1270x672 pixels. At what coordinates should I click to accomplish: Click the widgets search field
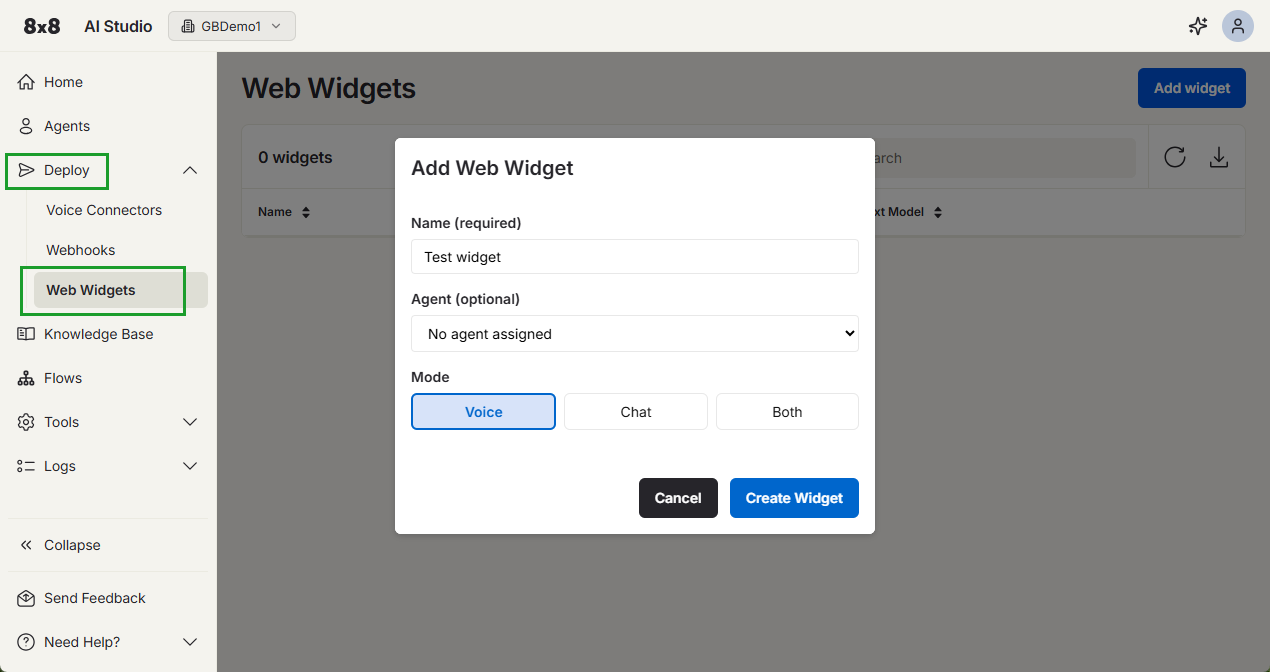coord(1005,158)
